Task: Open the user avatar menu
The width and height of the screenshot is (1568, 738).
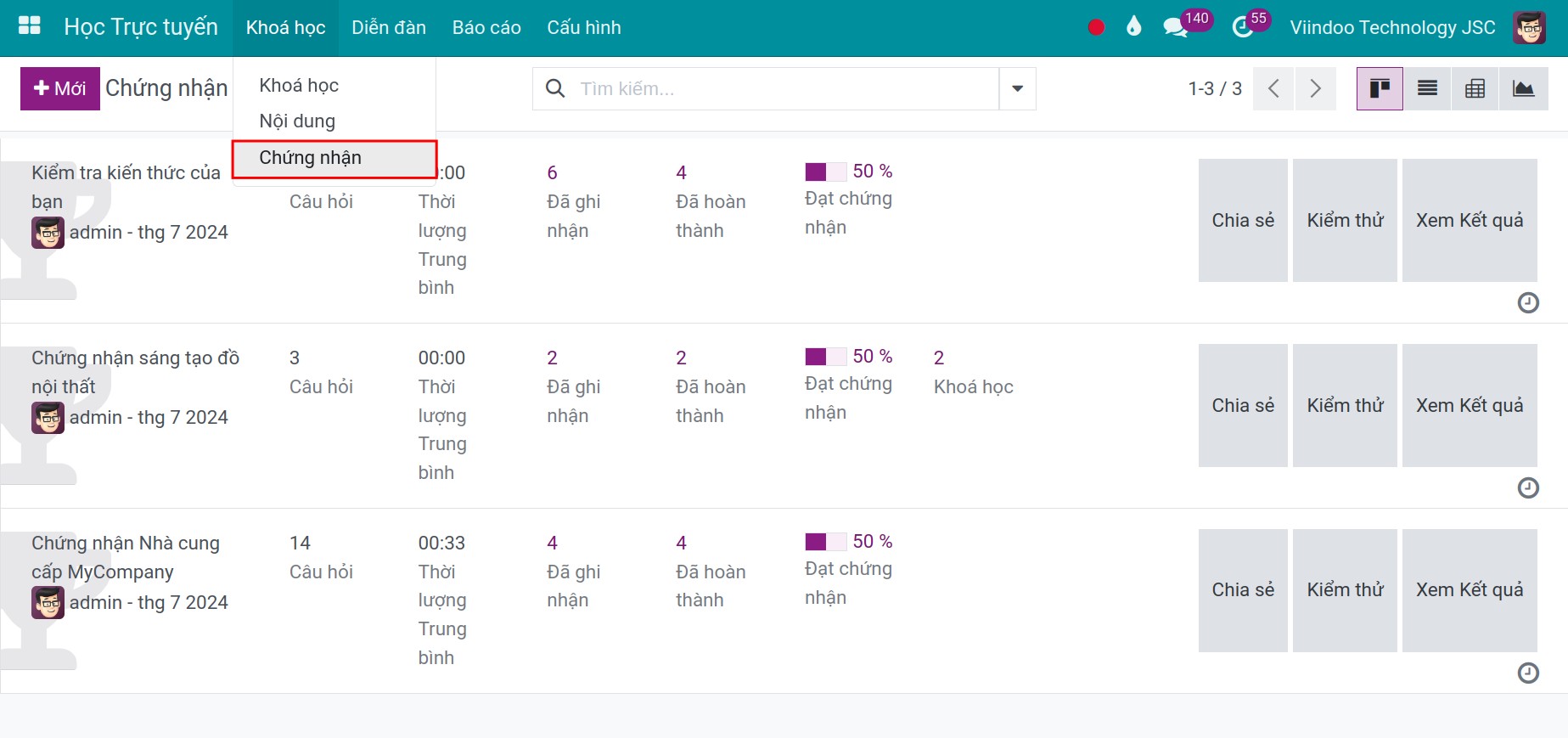Action: (1529, 27)
